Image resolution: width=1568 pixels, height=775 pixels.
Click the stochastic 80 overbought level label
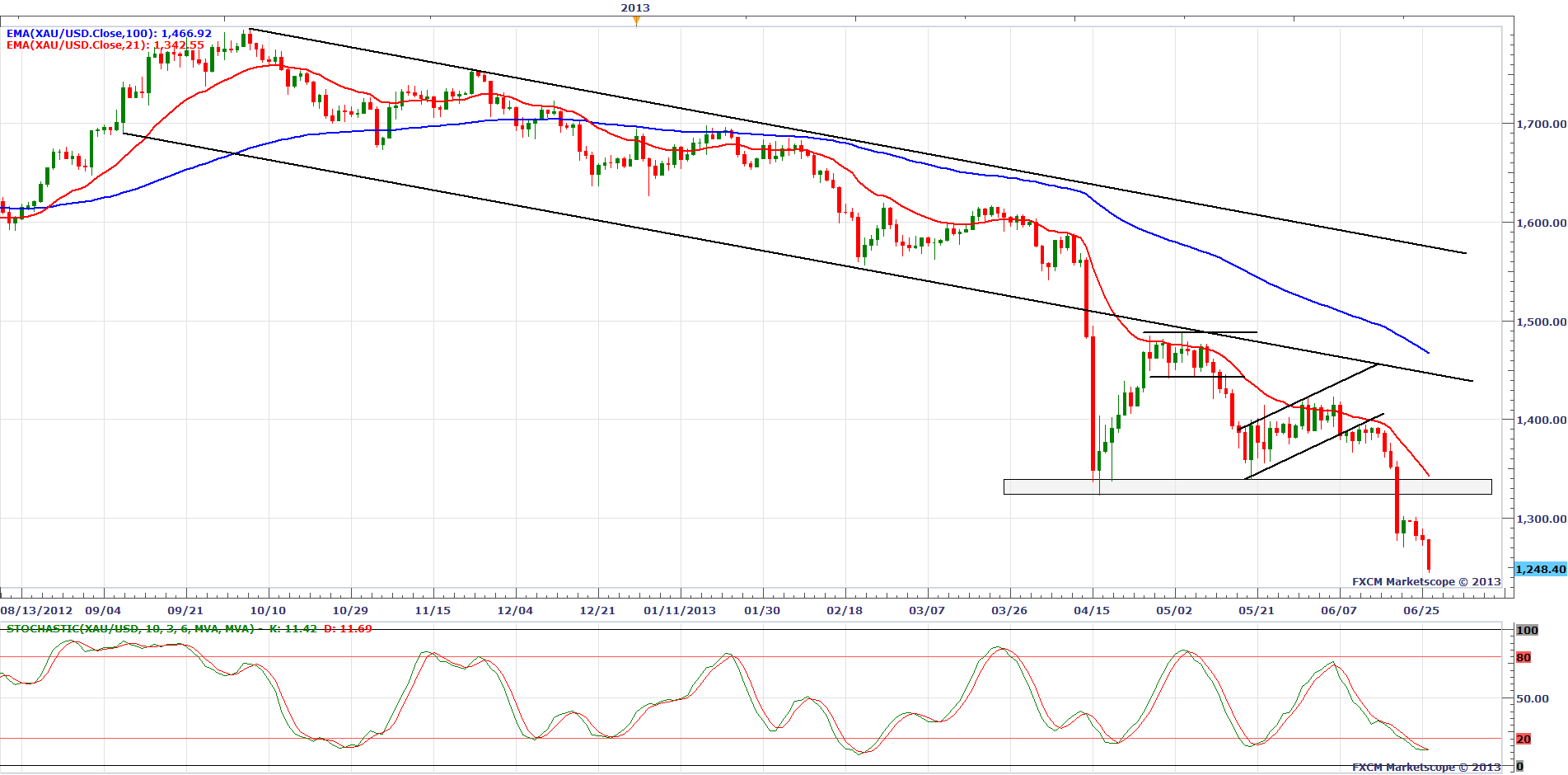pyautogui.click(x=1524, y=658)
